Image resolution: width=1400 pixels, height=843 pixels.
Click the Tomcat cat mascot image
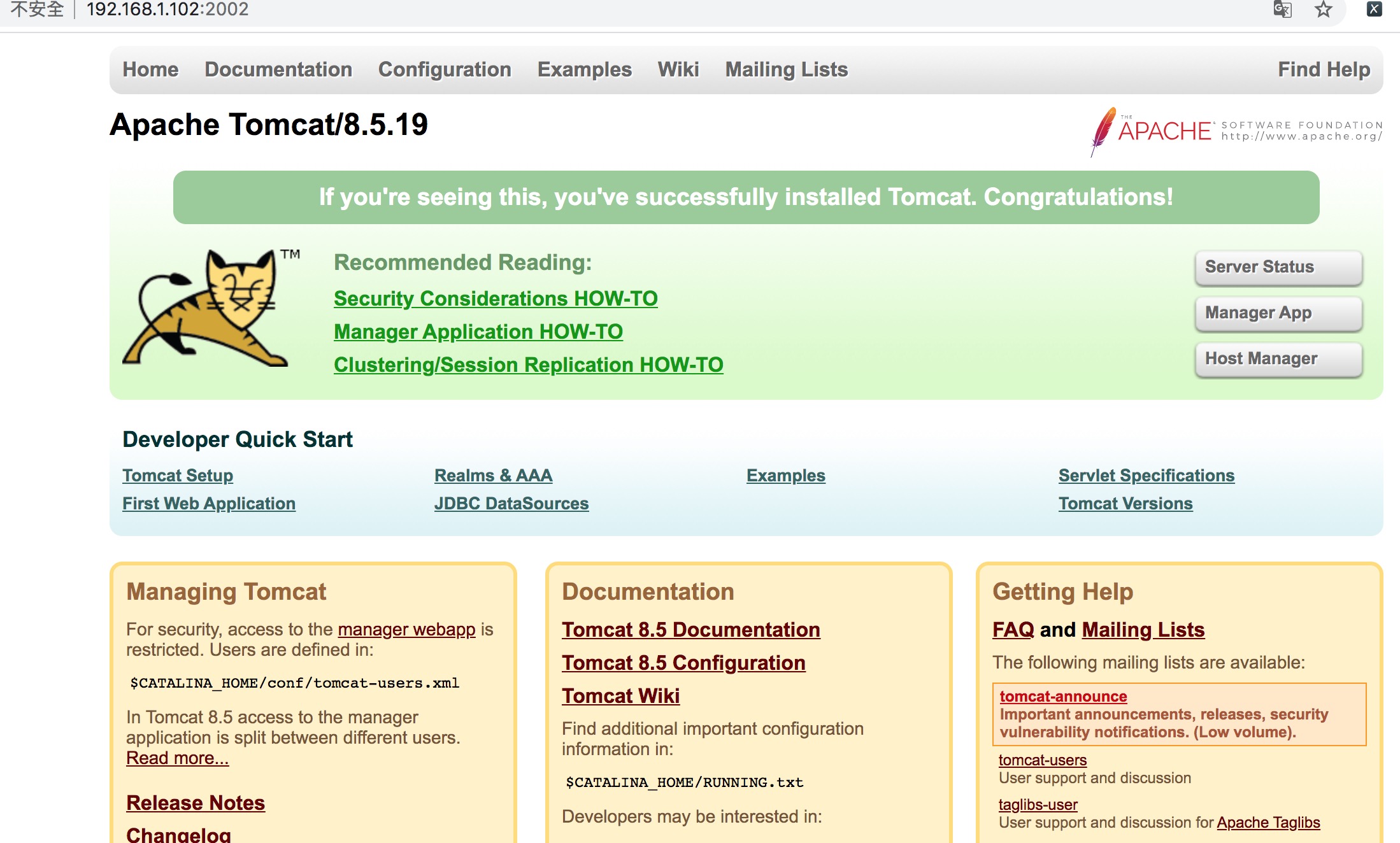pos(211,308)
